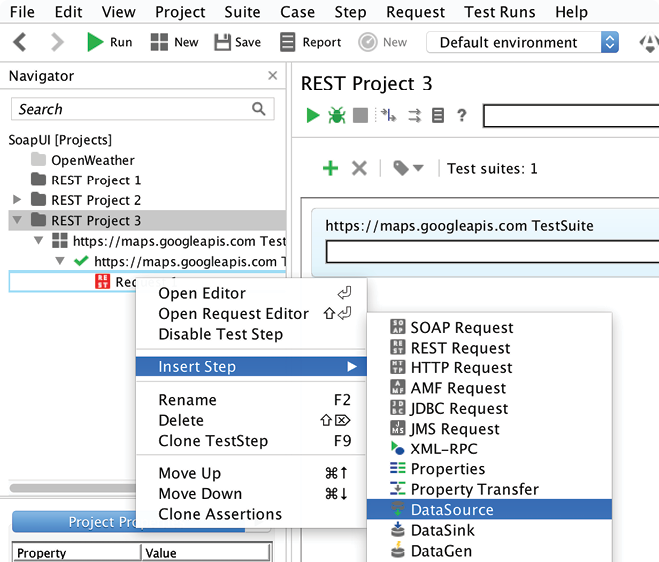
Task: Insert a DataGen step
Action: [x=489, y=551]
